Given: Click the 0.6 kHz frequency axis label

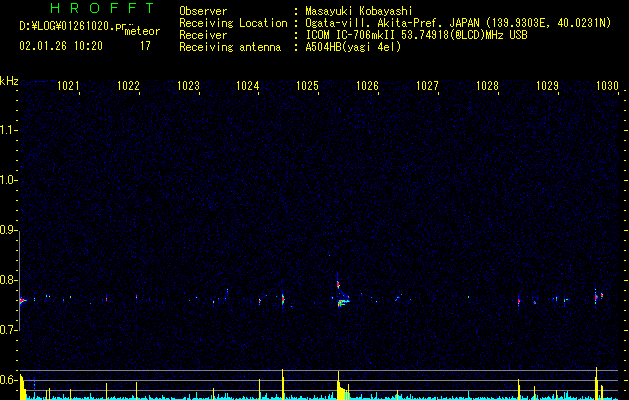Looking at the screenshot, I should pos(7,380).
